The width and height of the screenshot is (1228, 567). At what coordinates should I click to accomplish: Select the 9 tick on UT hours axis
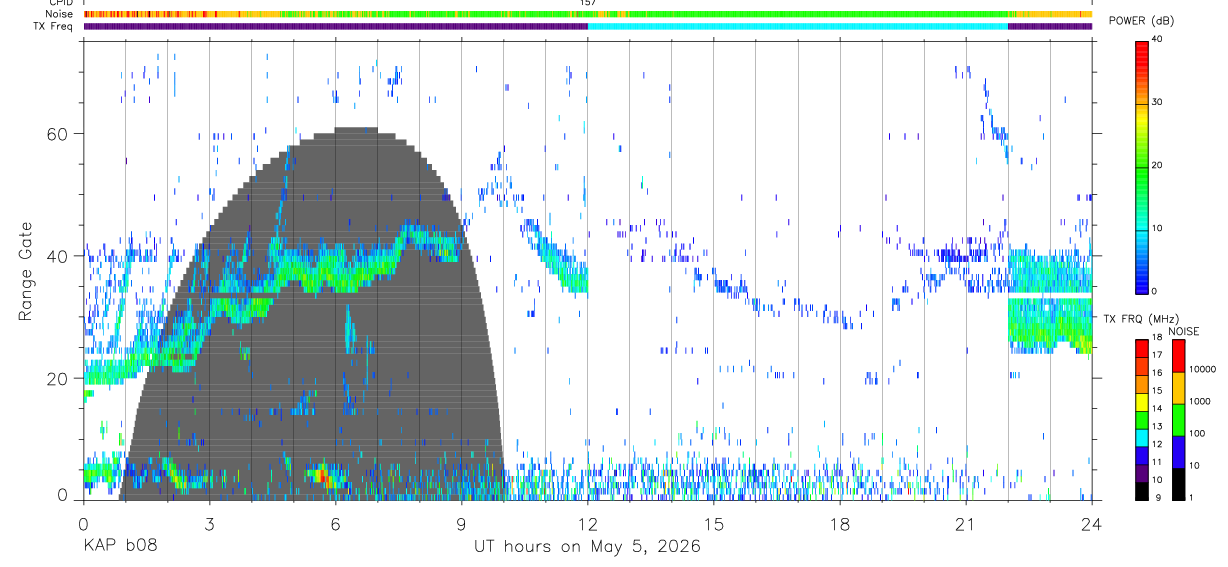pyautogui.click(x=461, y=523)
